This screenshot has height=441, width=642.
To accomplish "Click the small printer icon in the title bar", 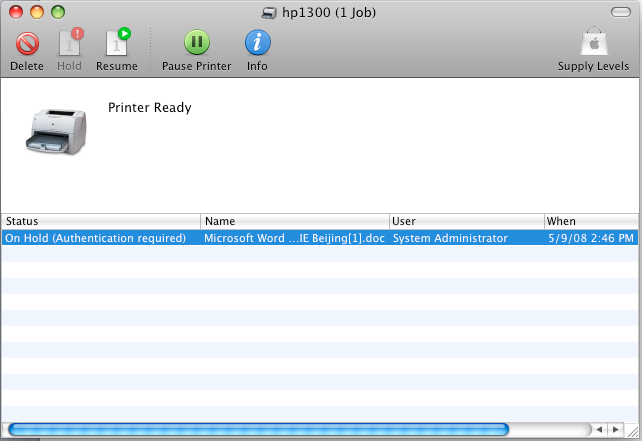I will point(269,13).
